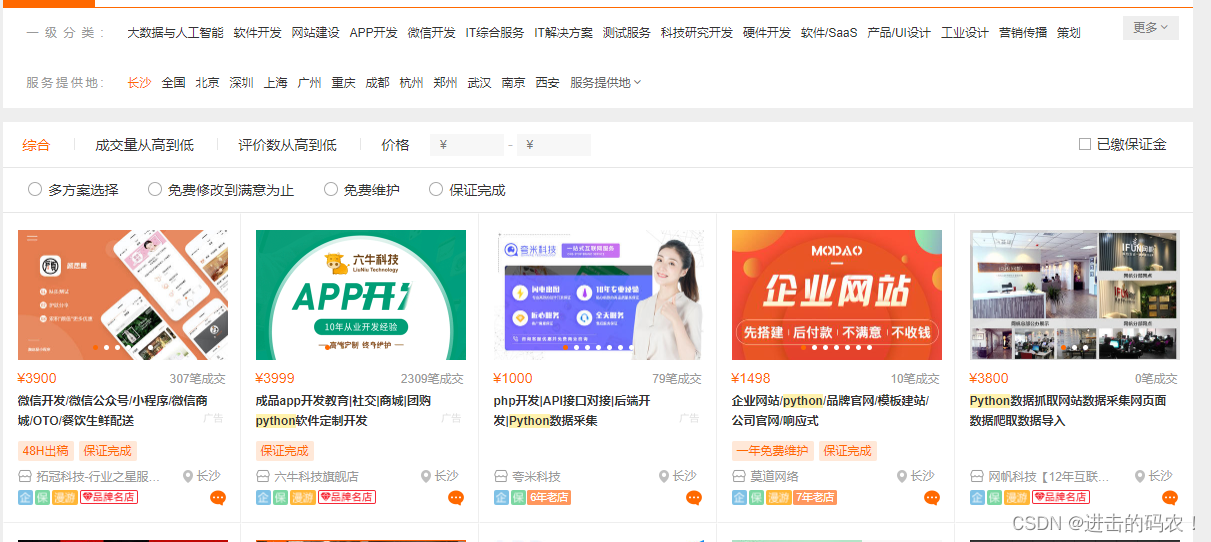Sort by 成交量从高到低

[144, 145]
